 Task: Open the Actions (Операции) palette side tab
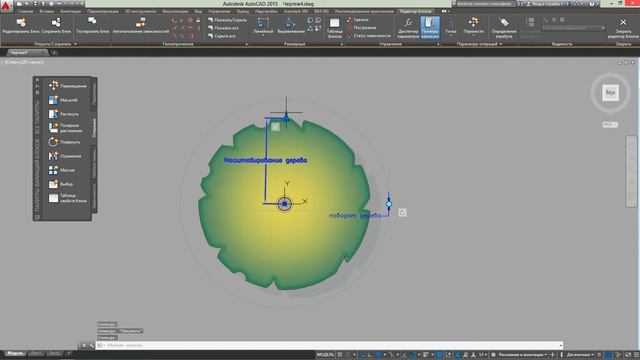point(94,128)
